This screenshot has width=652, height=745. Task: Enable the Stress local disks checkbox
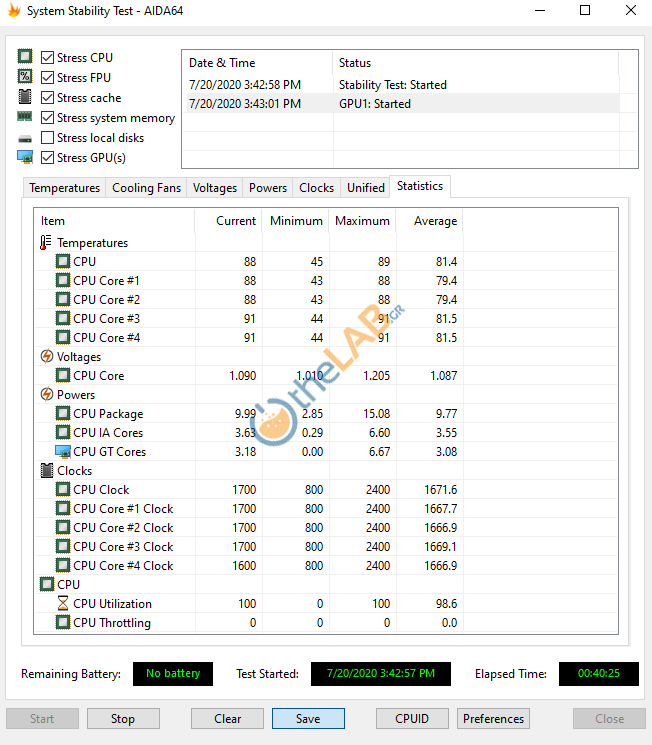point(47,137)
